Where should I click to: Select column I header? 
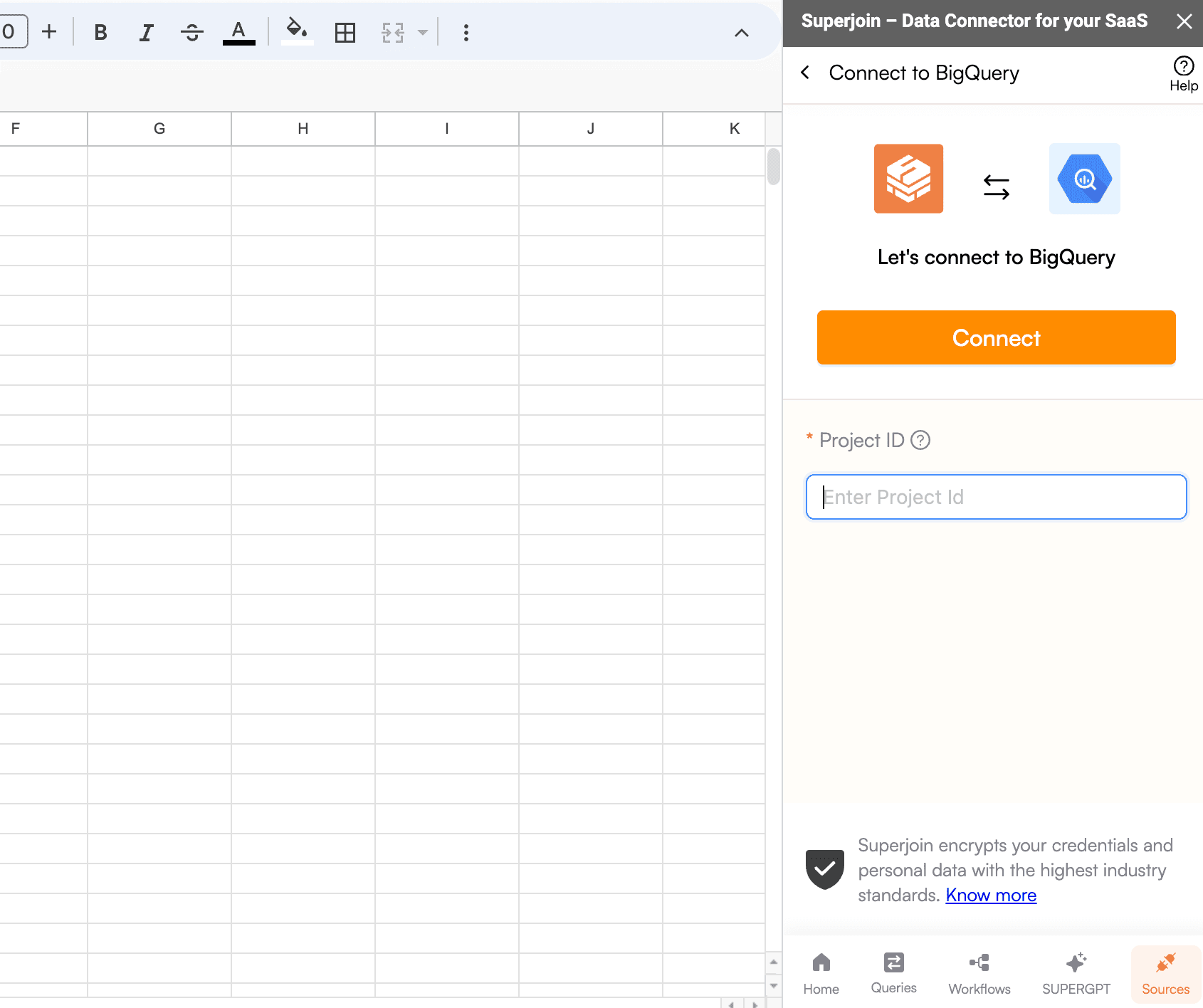click(447, 129)
